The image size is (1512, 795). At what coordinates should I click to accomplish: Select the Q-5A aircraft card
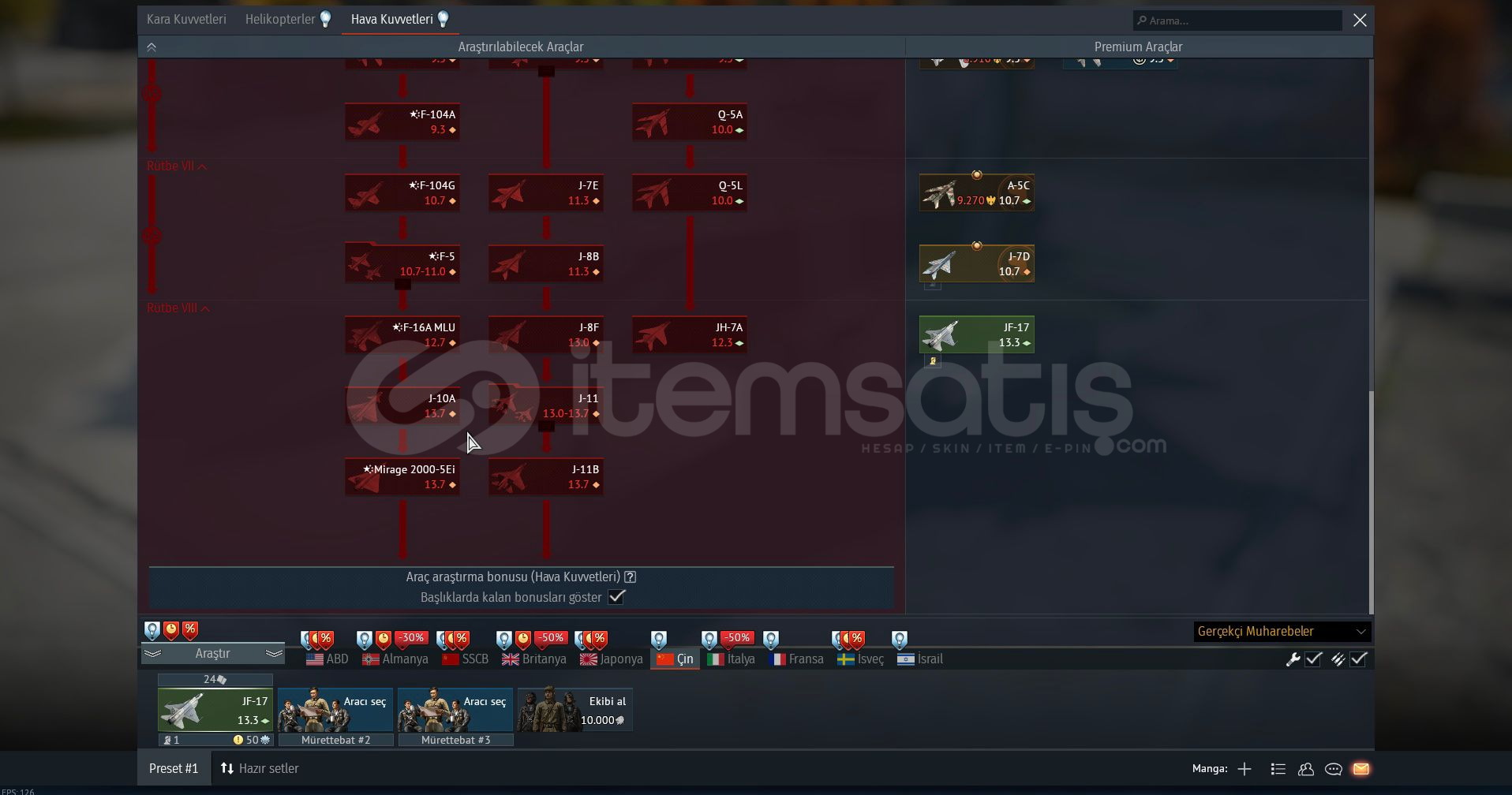pyautogui.click(x=690, y=121)
